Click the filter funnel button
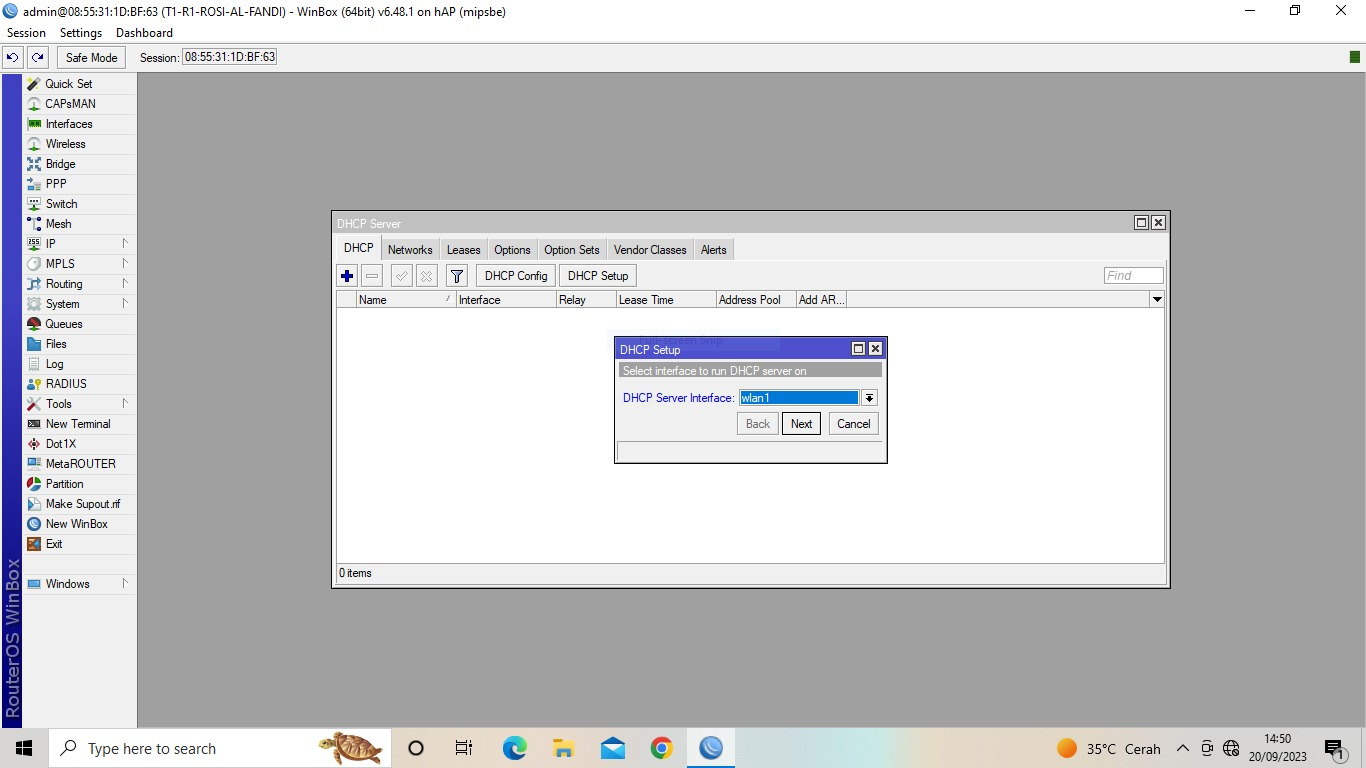Viewport: 1366px width, 768px height. 457,276
